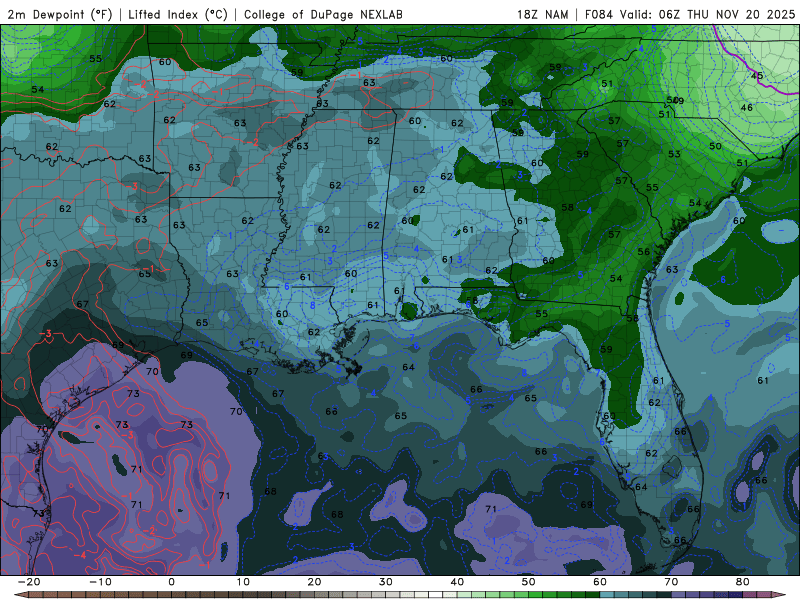This screenshot has height=600, width=800.
Task: Click the dewpoint value 56 on the map
Action: coord(644,252)
